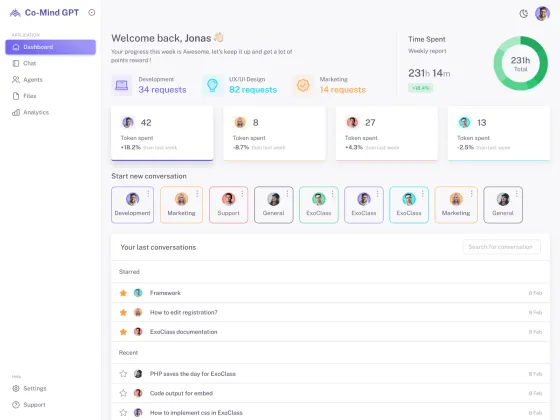The width and height of the screenshot is (560, 420).
Task: Click the Development laptop icon
Action: click(x=122, y=85)
